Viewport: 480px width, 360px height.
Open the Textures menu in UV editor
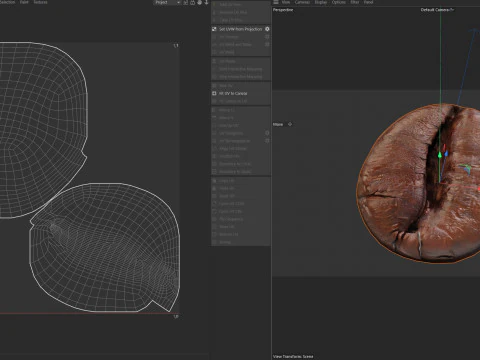point(40,2)
